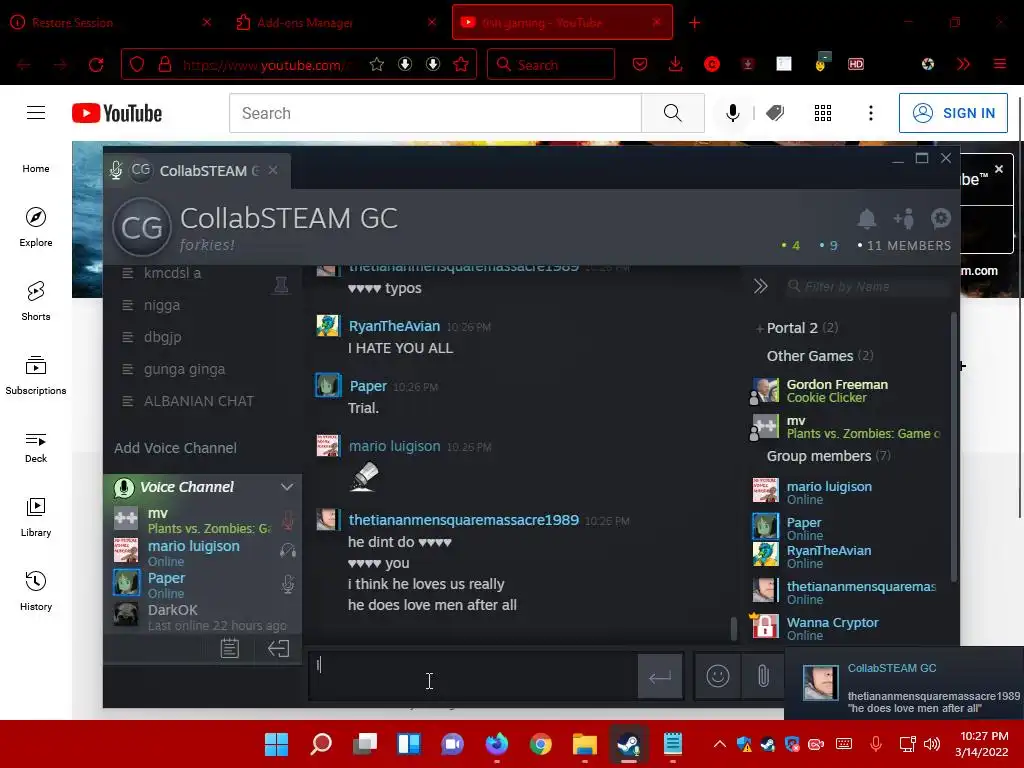The height and width of the screenshot is (768, 1024).
Task: Open the voice channel notes icon
Action: [230, 648]
